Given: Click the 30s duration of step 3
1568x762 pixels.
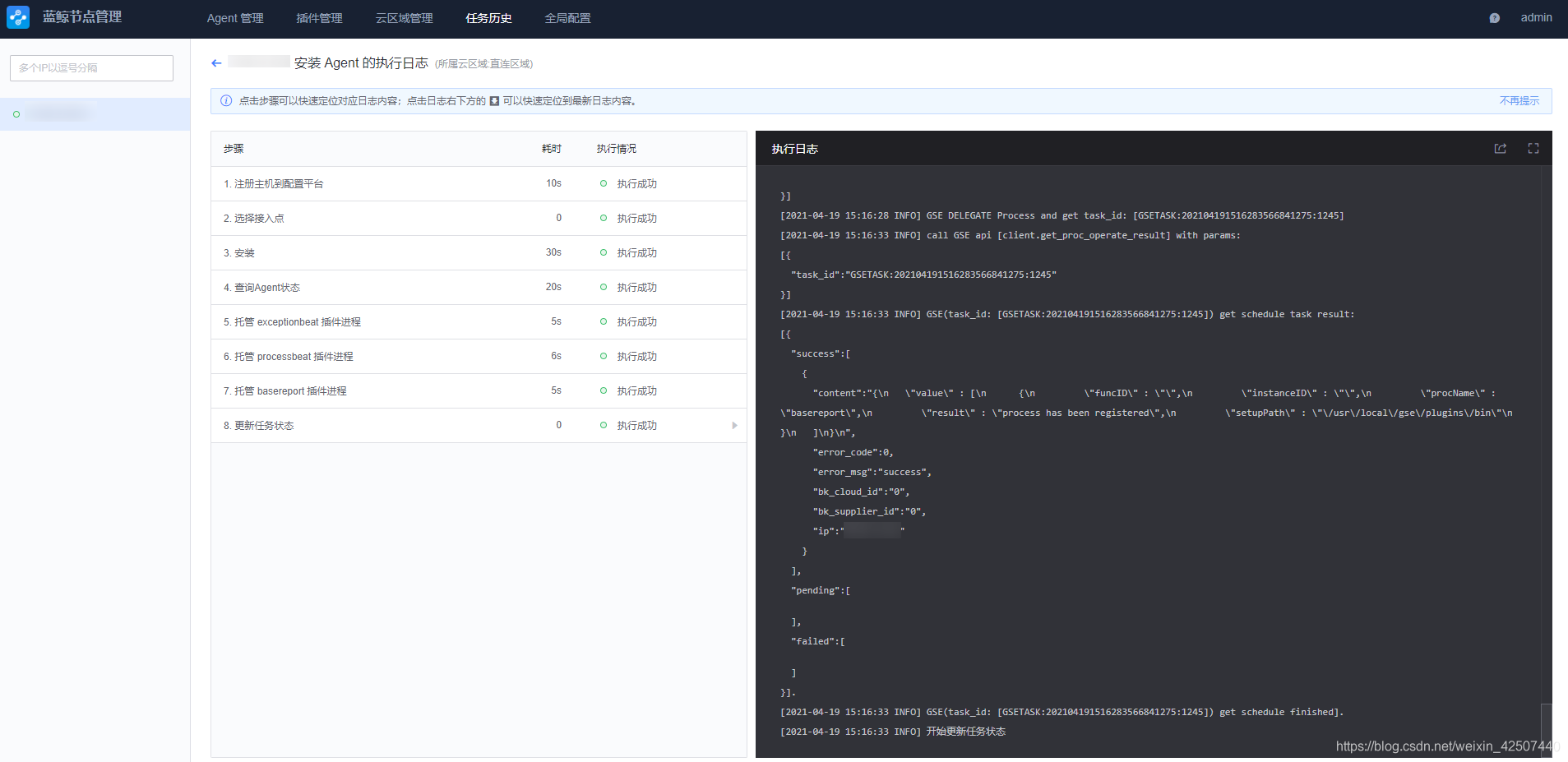Looking at the screenshot, I should pos(553,252).
